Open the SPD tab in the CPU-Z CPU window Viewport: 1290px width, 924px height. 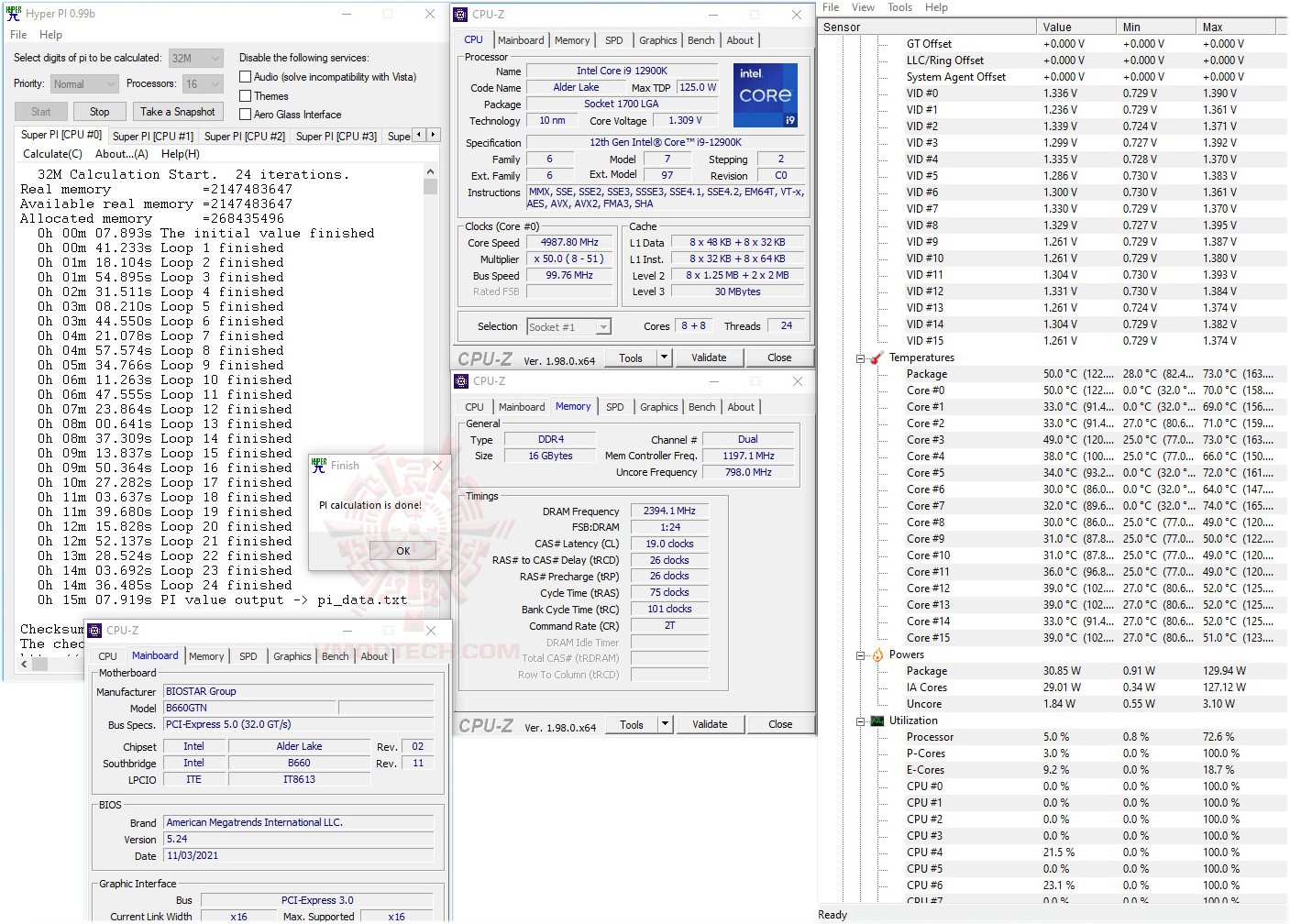click(x=614, y=40)
